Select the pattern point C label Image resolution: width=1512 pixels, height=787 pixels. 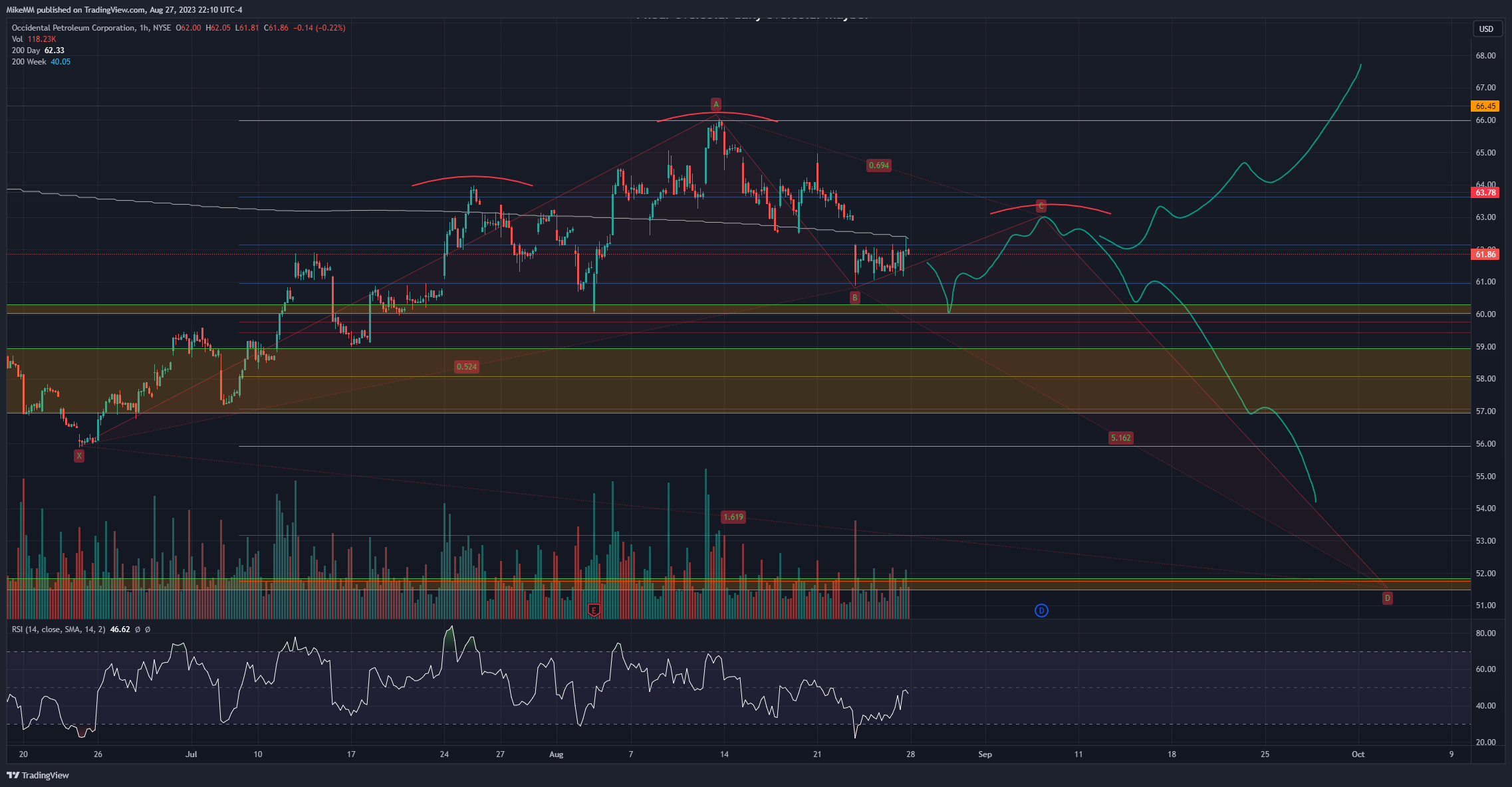pyautogui.click(x=1041, y=206)
